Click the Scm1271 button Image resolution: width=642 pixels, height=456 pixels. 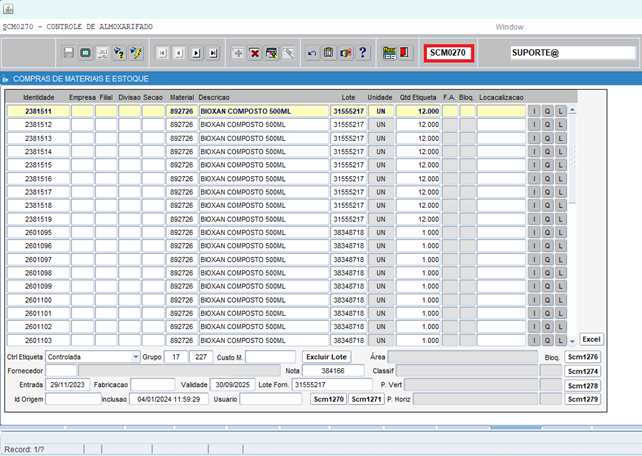click(366, 399)
